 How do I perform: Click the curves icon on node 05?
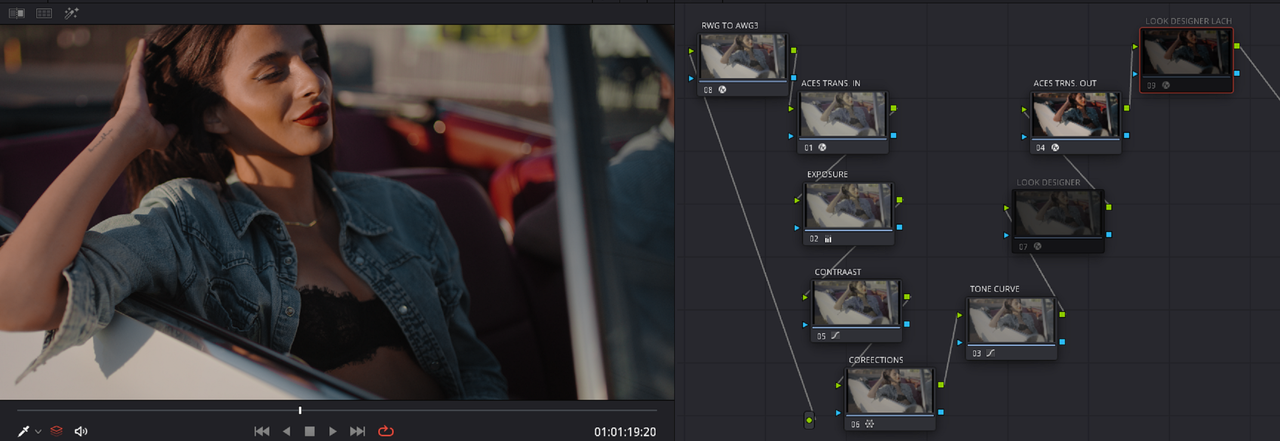point(835,335)
